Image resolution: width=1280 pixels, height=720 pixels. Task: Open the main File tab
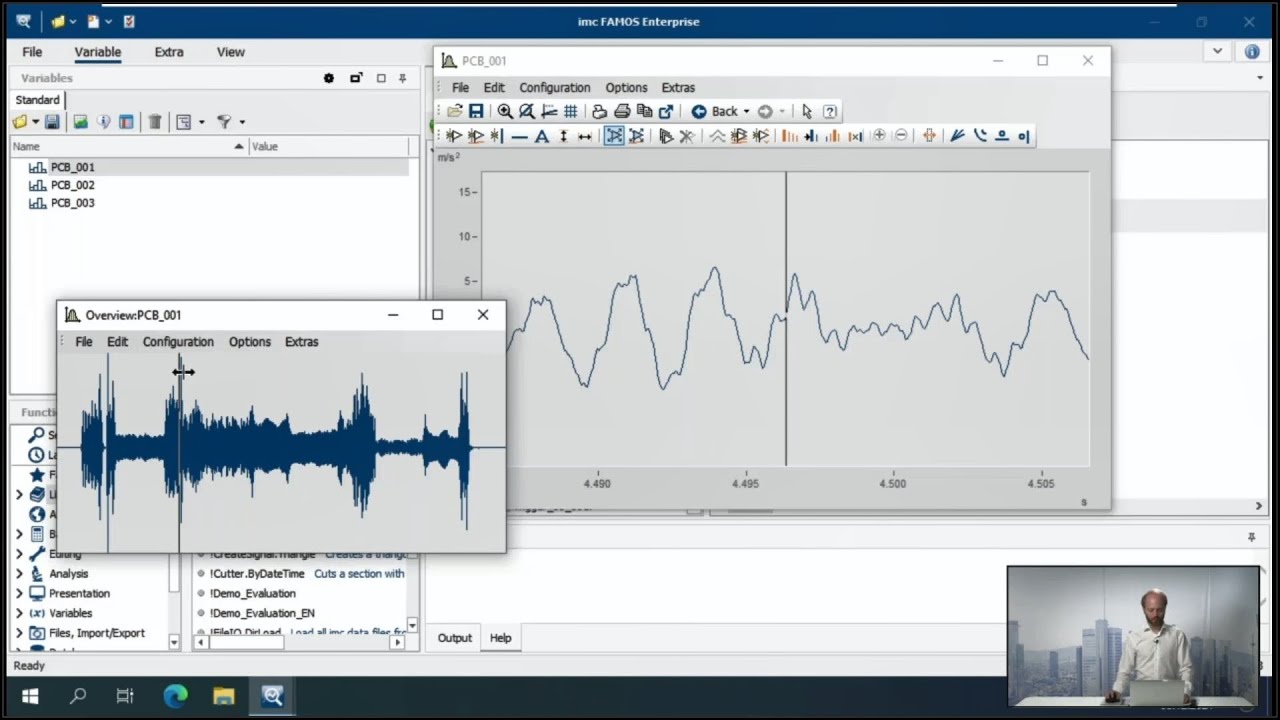pyautogui.click(x=32, y=52)
